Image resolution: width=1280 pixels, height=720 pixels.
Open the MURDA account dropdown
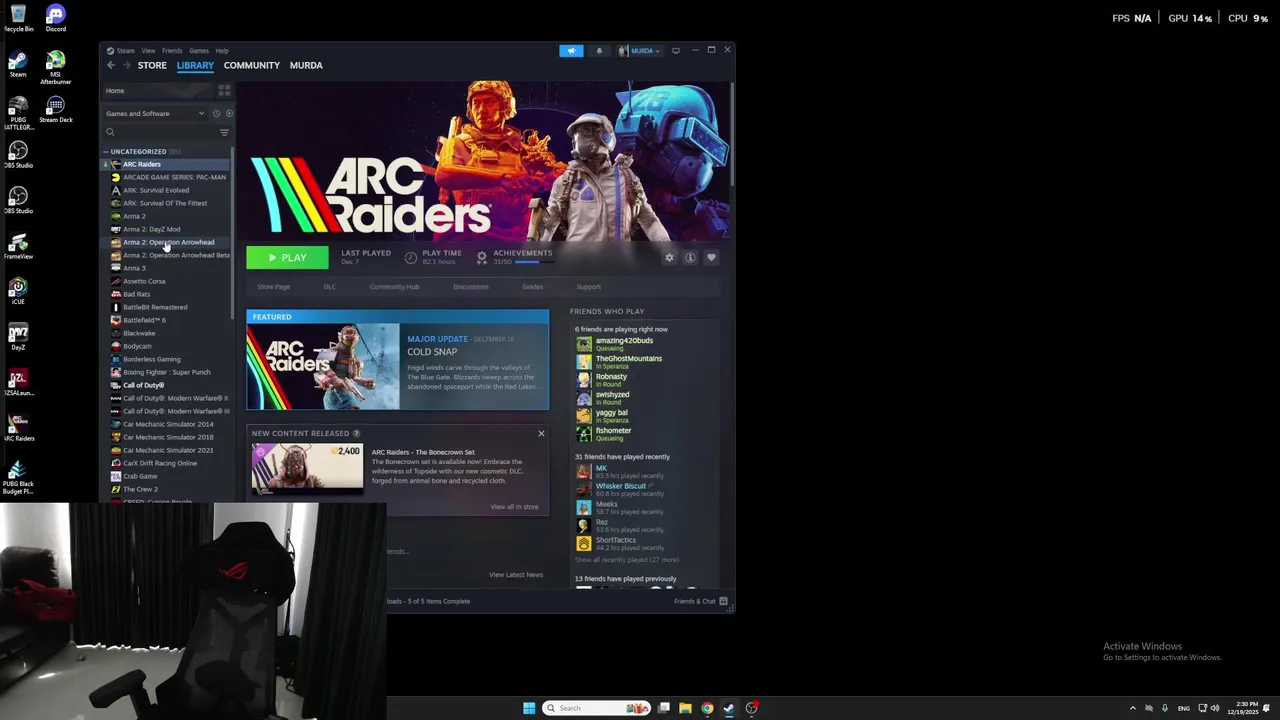[x=639, y=50]
